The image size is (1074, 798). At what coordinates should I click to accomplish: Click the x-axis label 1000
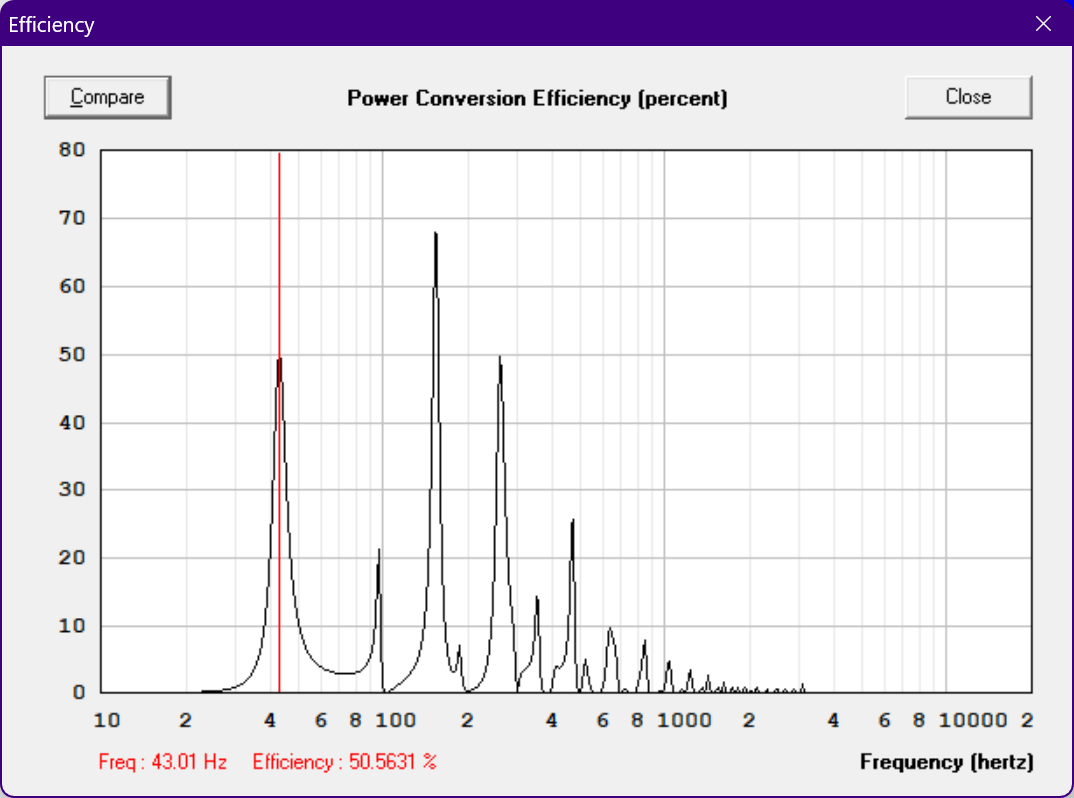pyautogui.click(x=684, y=721)
